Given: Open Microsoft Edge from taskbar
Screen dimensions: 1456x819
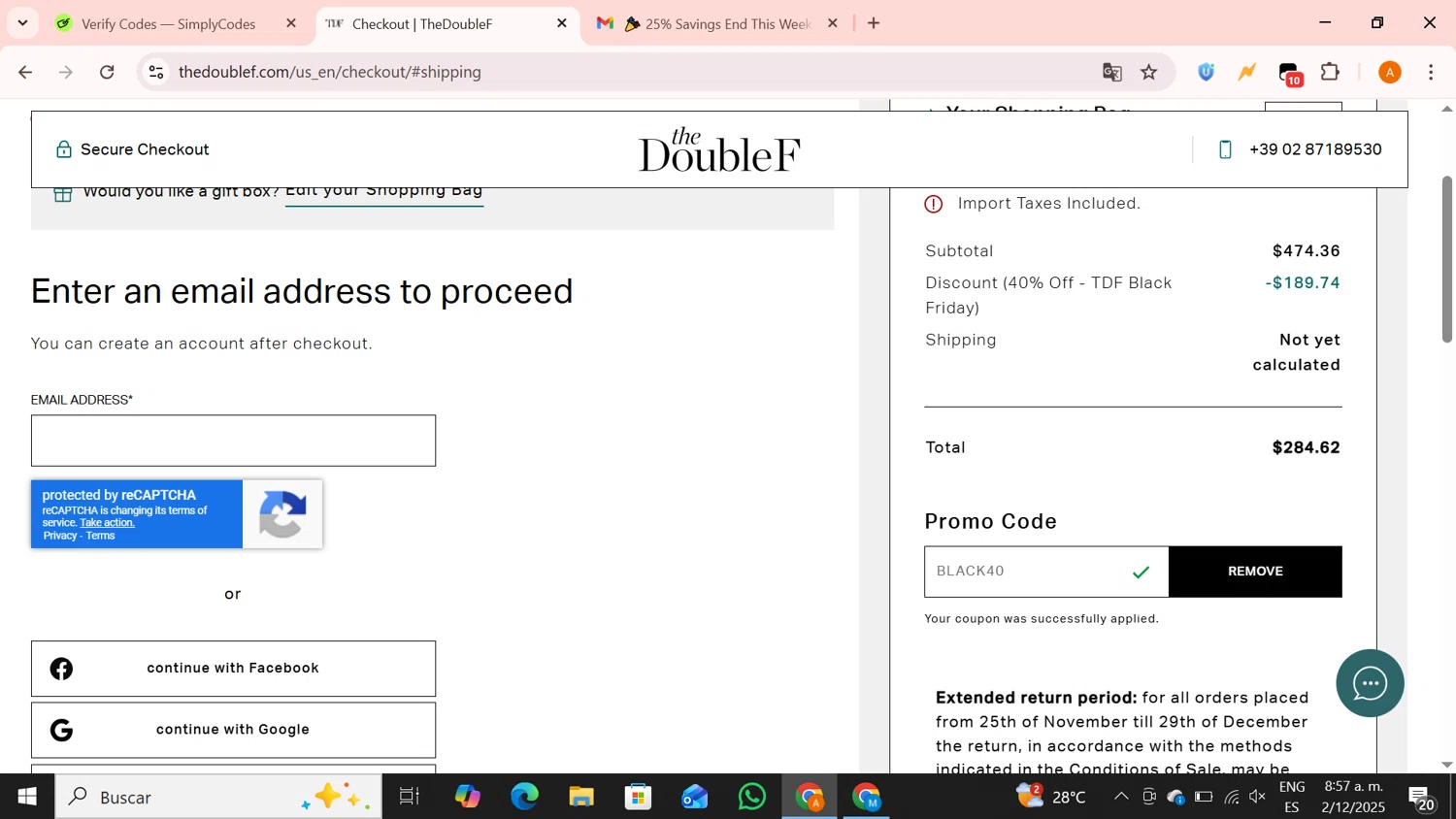Looking at the screenshot, I should [525, 797].
